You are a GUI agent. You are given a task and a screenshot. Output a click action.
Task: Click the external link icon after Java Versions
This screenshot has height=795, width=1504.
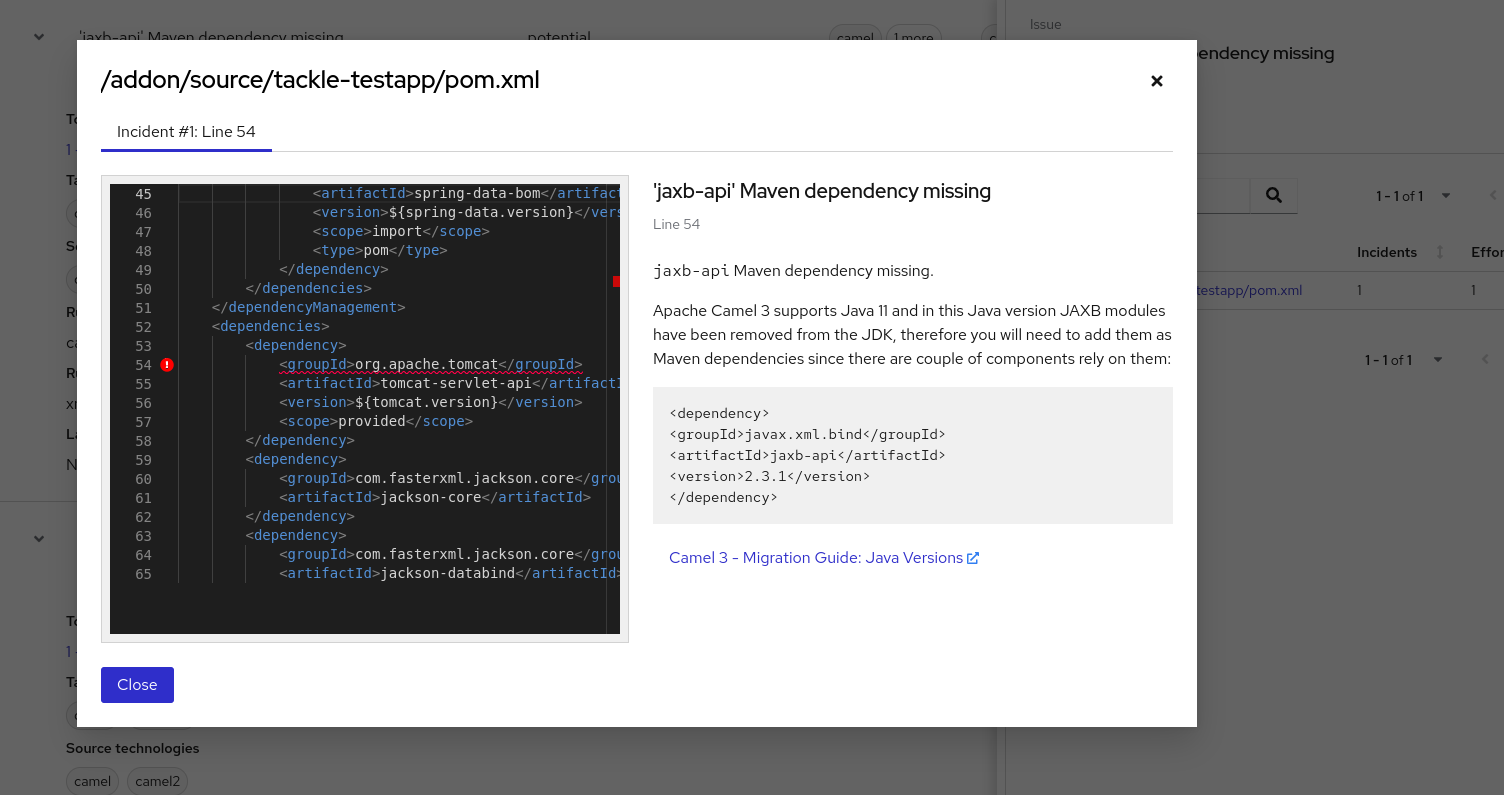[973, 558]
